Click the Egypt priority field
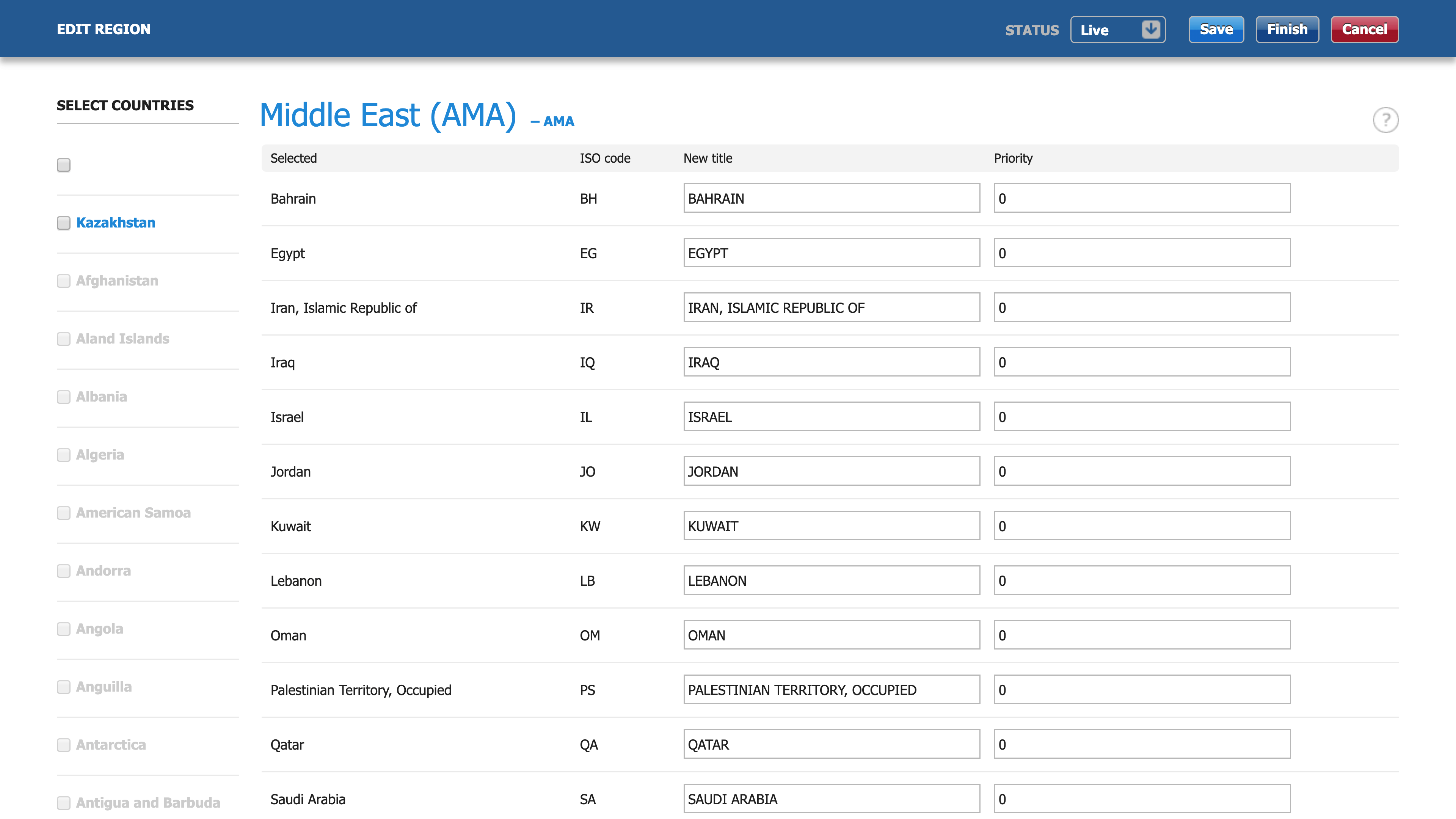1456x819 pixels. [1142, 253]
